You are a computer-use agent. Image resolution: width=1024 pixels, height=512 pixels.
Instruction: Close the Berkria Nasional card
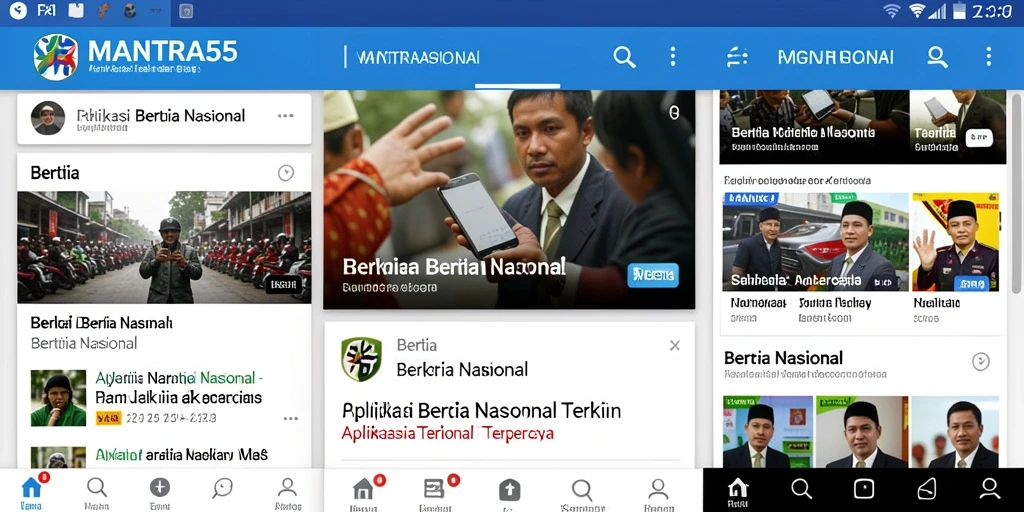tap(675, 345)
